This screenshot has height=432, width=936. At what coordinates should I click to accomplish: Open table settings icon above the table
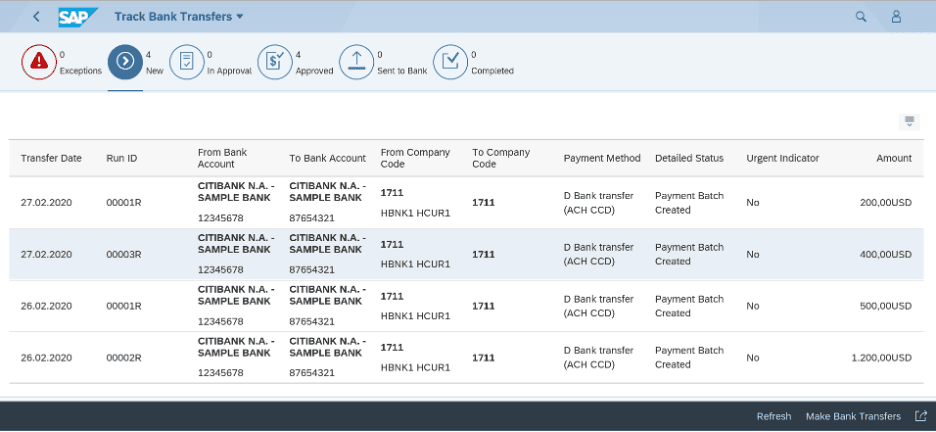click(909, 122)
